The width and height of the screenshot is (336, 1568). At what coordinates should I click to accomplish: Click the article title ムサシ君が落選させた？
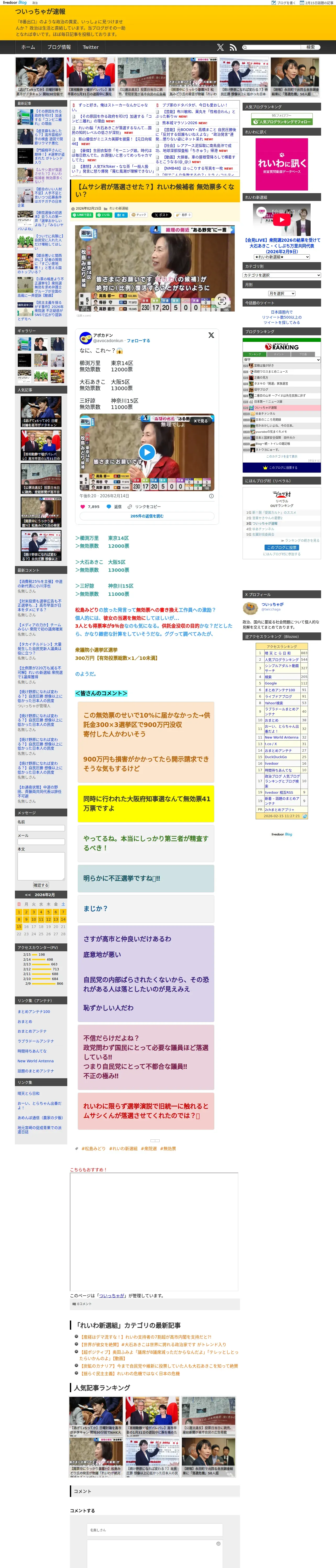tap(155, 191)
